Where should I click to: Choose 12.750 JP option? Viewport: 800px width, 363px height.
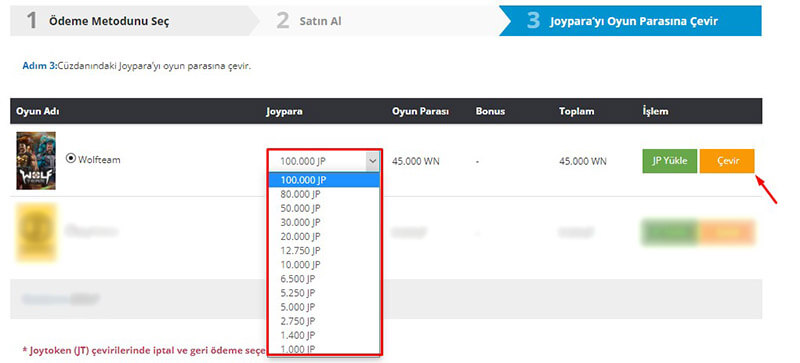click(323, 250)
